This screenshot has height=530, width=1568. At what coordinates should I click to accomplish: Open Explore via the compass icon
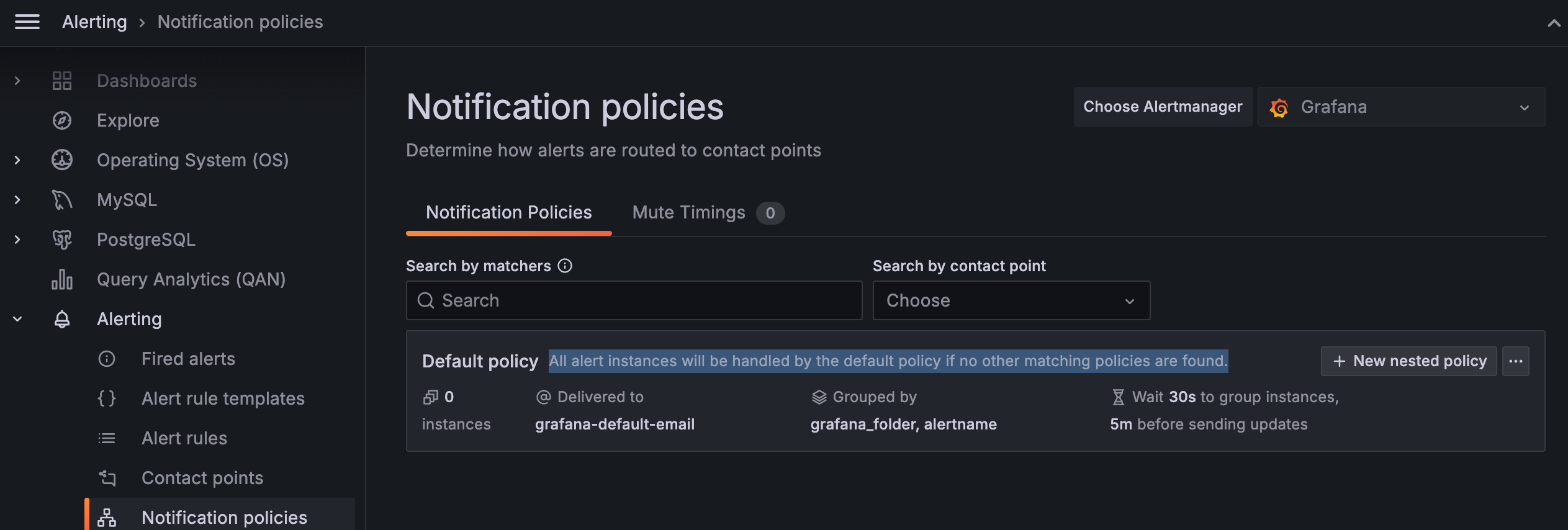click(62, 120)
